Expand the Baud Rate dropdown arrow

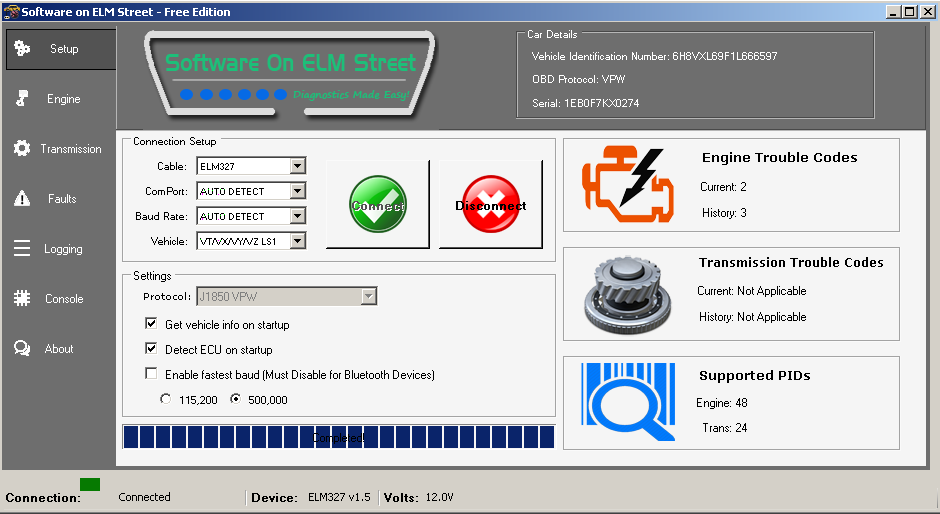(x=298, y=216)
